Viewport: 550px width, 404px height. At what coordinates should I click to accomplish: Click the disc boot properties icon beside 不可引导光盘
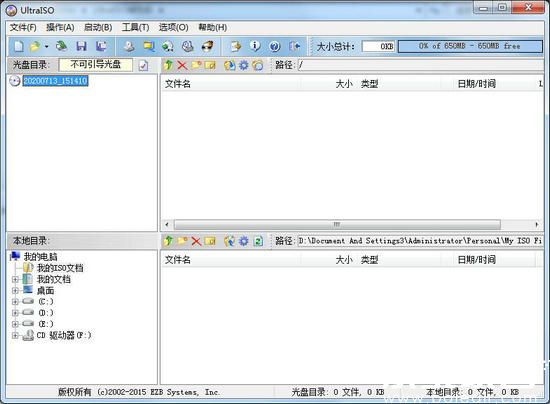143,65
